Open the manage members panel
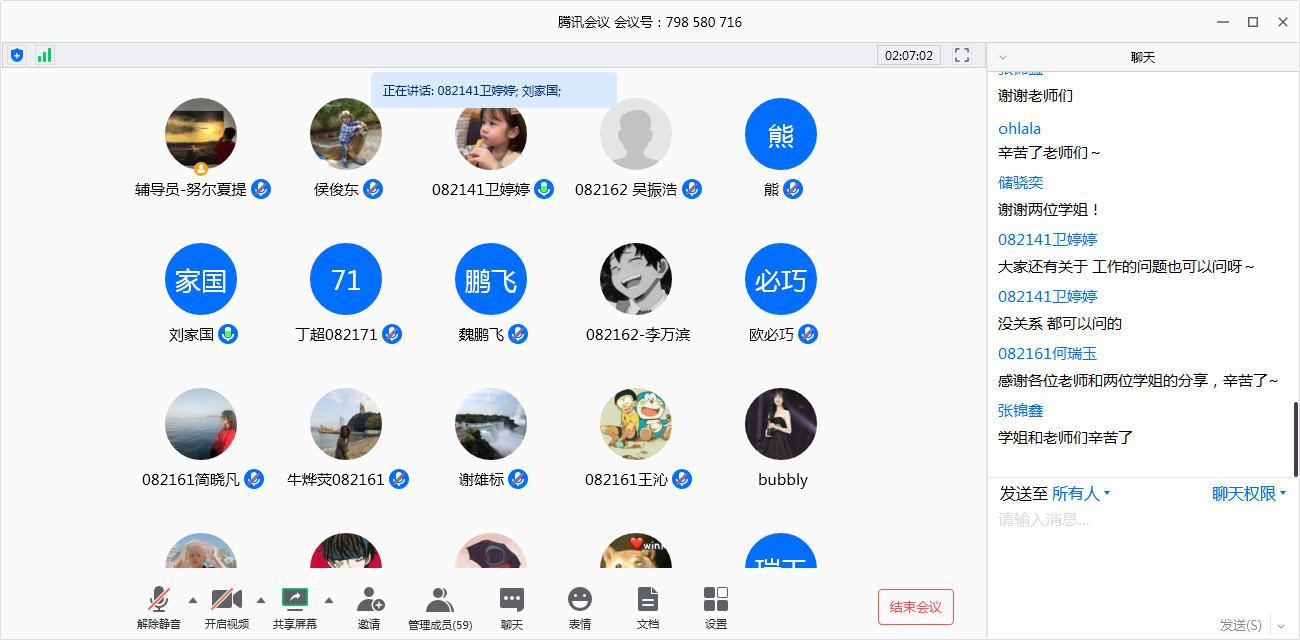This screenshot has width=1300, height=640. [440, 607]
